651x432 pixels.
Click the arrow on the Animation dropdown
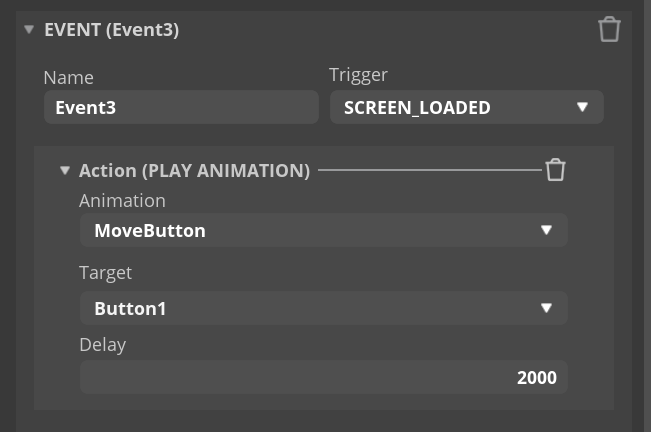(546, 230)
